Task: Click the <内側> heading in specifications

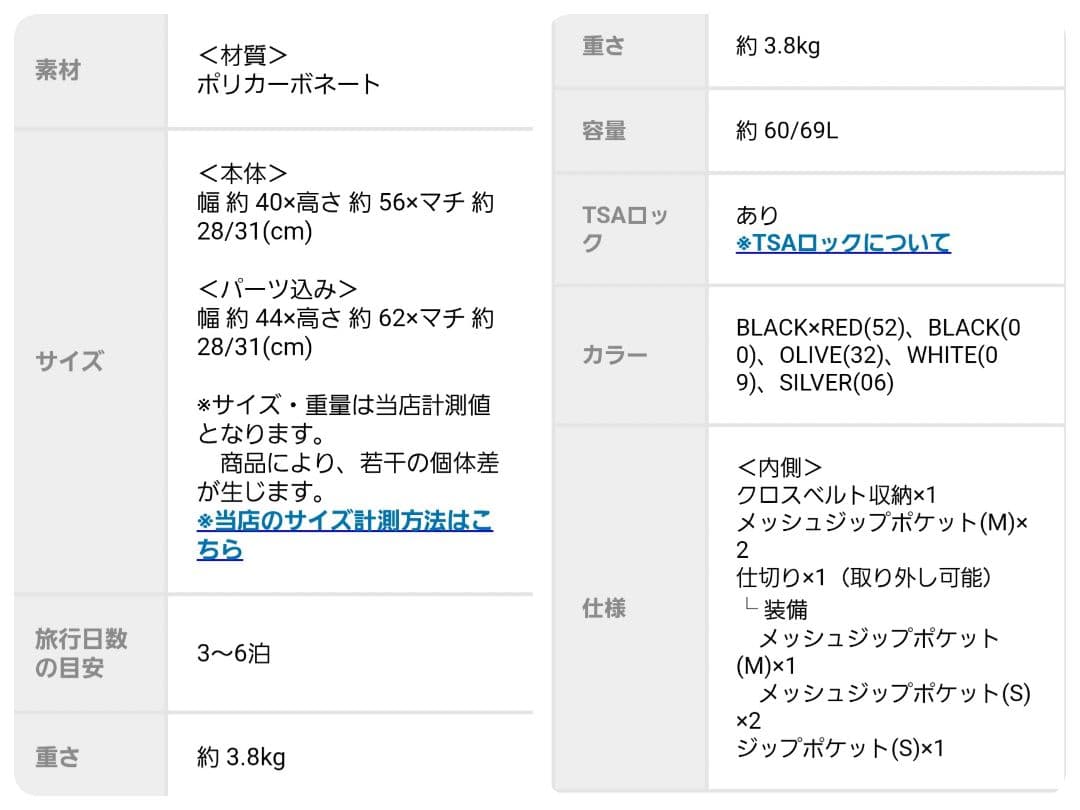Action: pos(779,467)
